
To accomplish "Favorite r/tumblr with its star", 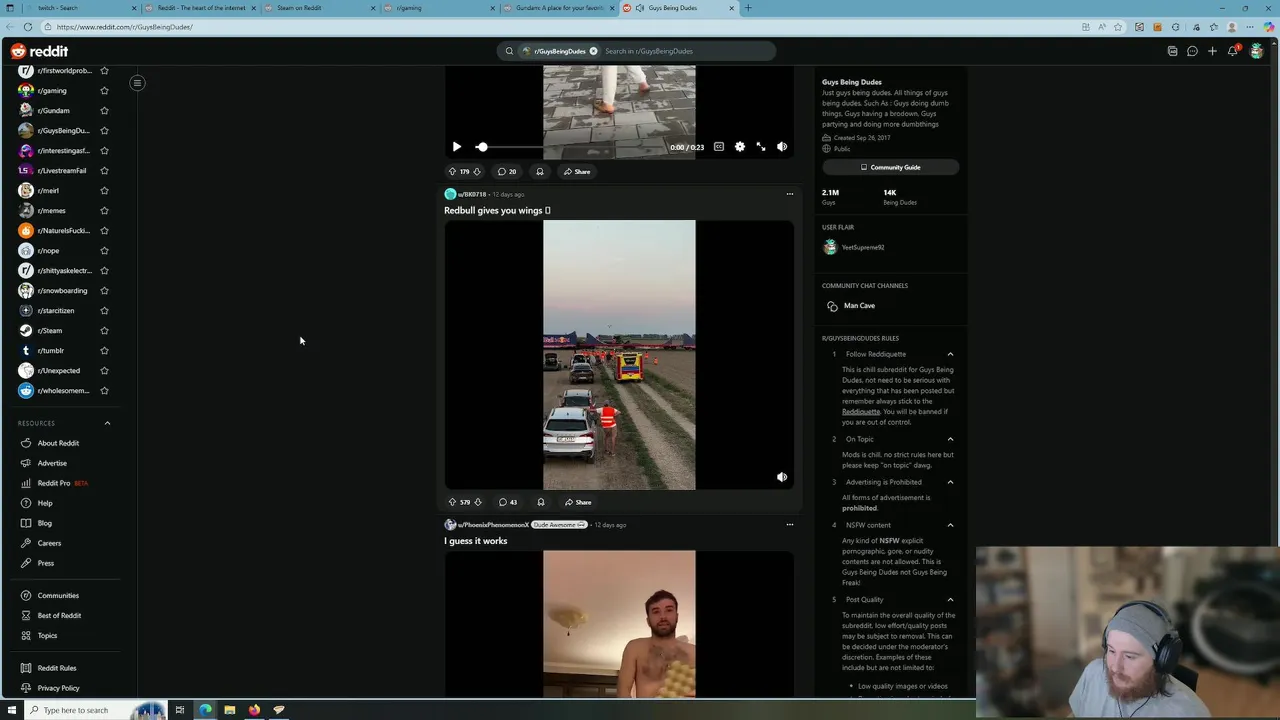I will point(104,351).
